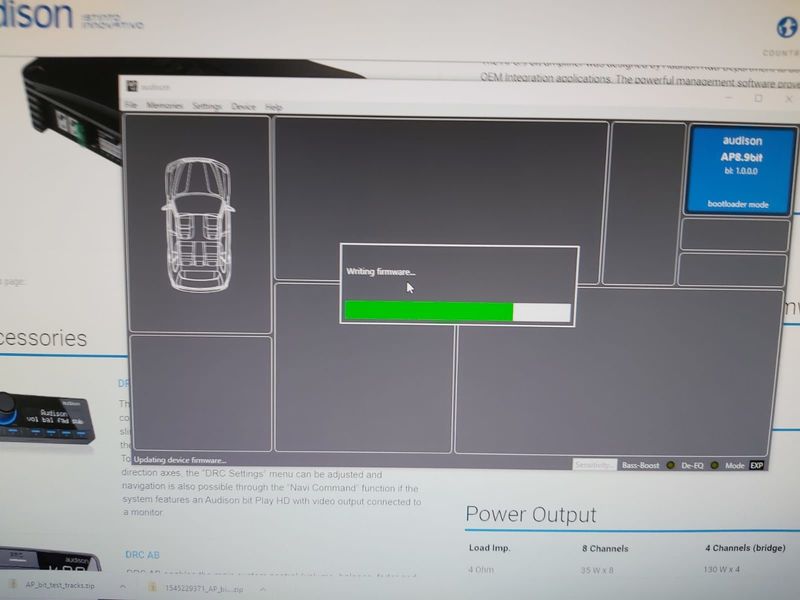
Task: Click the country globe icon on webpage
Action: (x=787, y=27)
